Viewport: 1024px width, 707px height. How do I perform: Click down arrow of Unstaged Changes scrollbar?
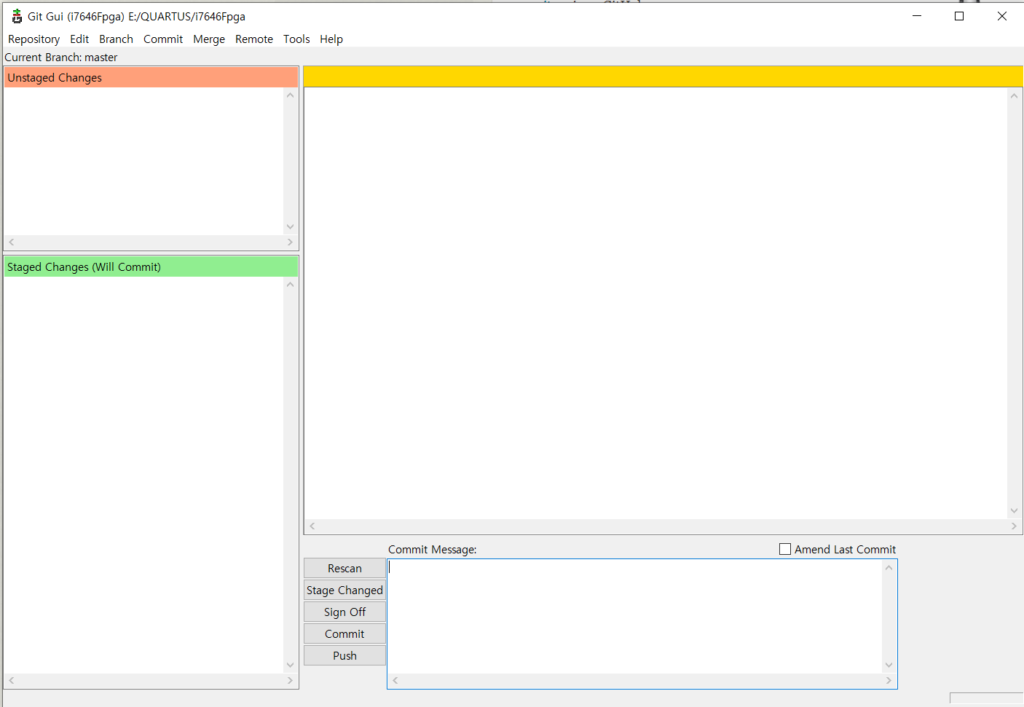point(290,227)
